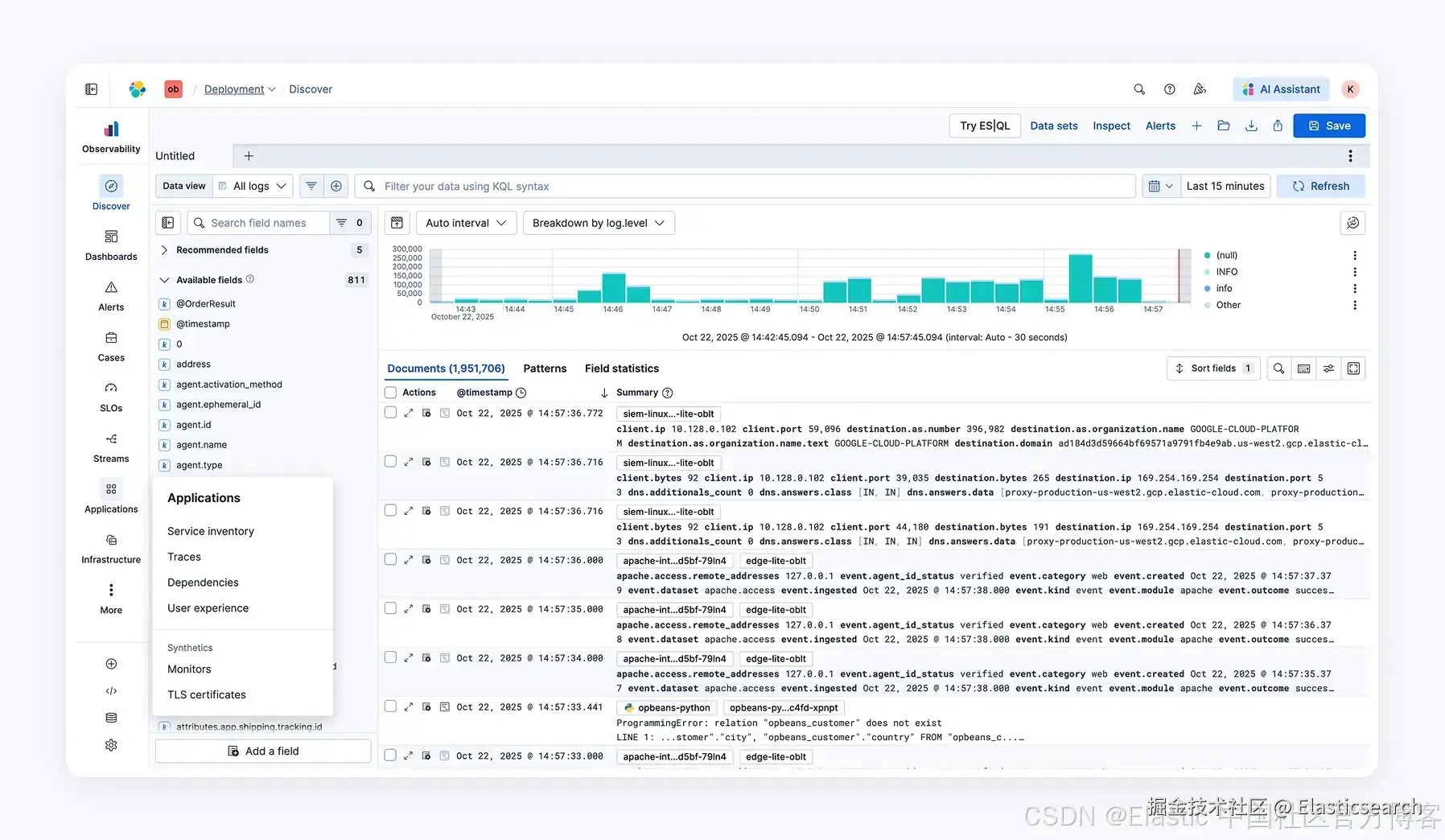Click the share icon in the toolbar
Screen dimensions: 1445x840
(x=1278, y=126)
